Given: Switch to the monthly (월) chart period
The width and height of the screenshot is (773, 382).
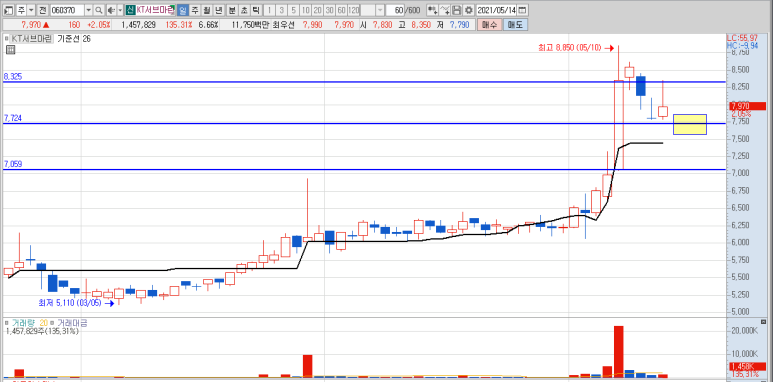Looking at the screenshot, I should [207, 10].
